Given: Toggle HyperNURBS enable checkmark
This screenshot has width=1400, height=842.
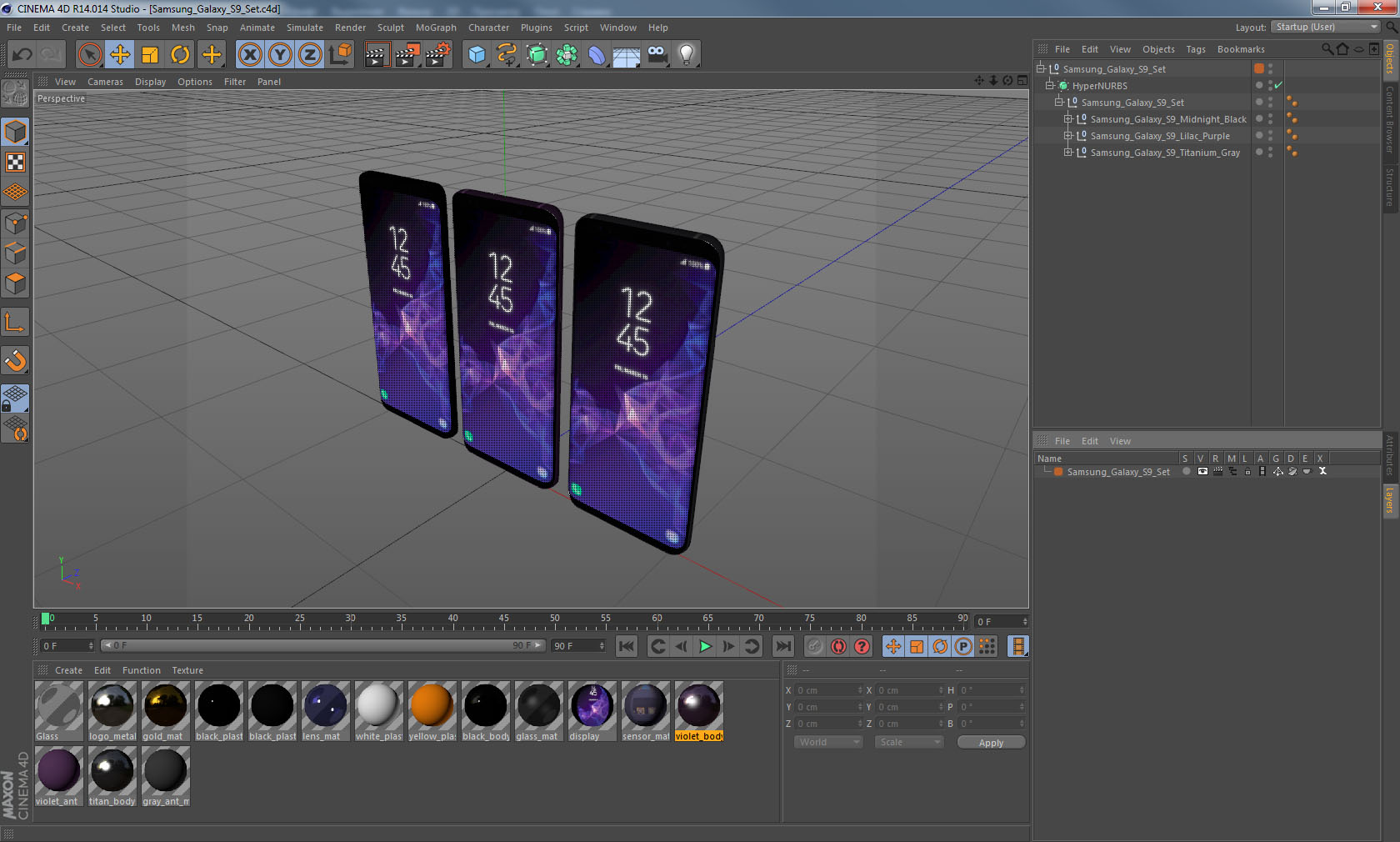Looking at the screenshot, I should point(1278,85).
